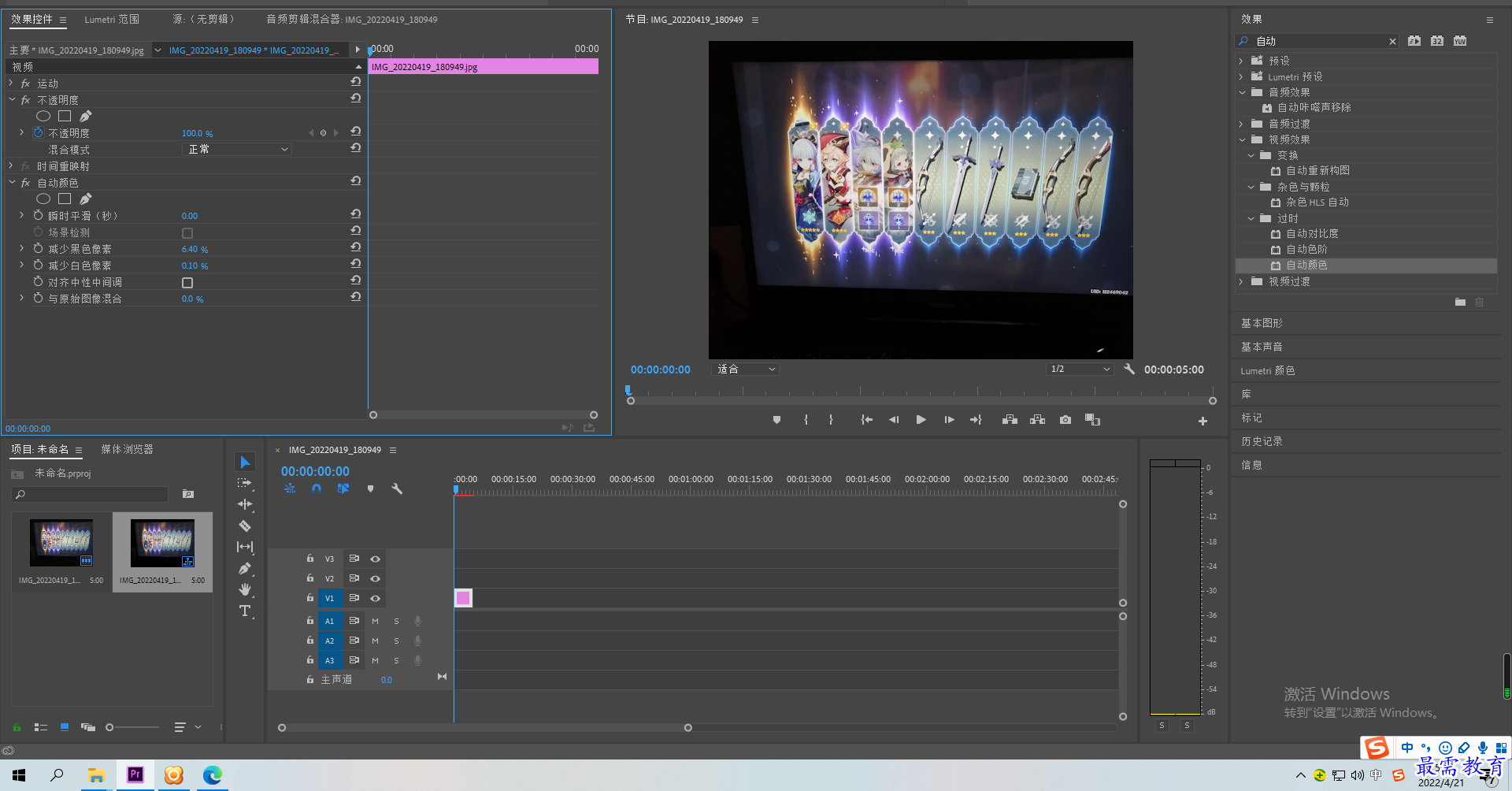1512x791 pixels.
Task: Step forward one frame in program monitor
Action: (x=949, y=420)
